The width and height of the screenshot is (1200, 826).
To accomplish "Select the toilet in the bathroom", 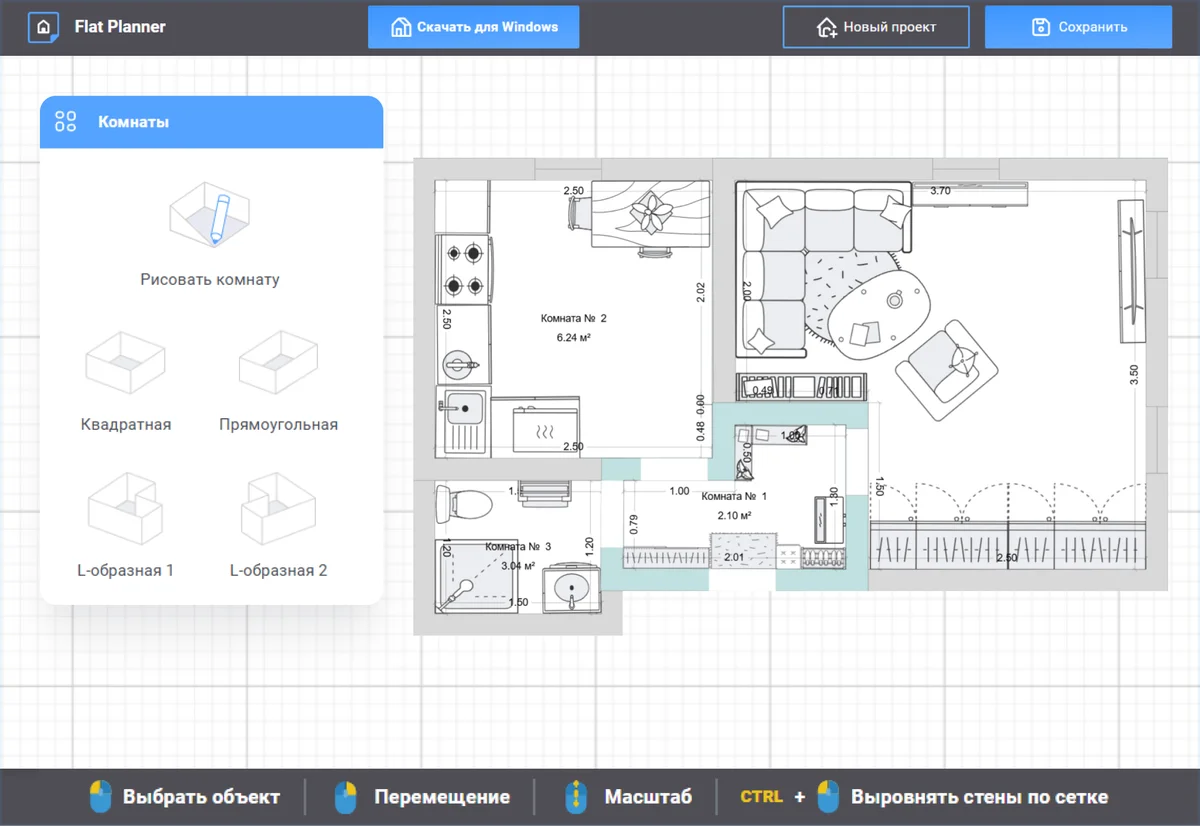I will point(465,503).
